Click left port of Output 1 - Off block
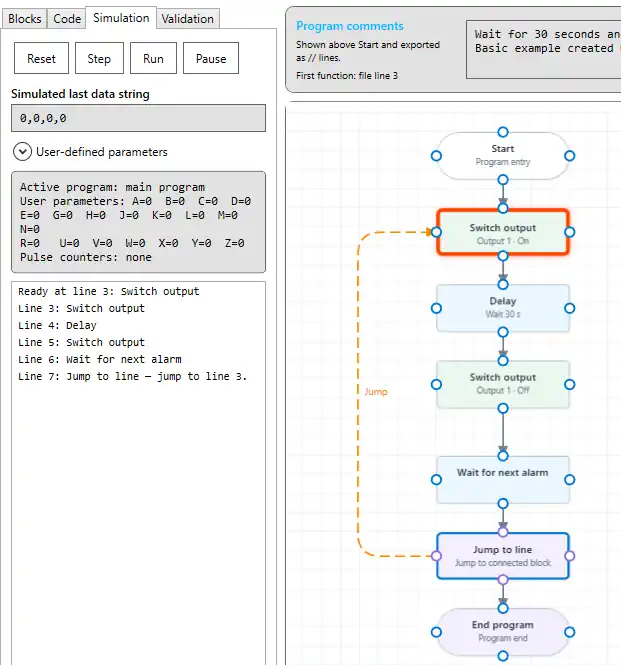The image size is (621, 665). pyautogui.click(x=436, y=384)
